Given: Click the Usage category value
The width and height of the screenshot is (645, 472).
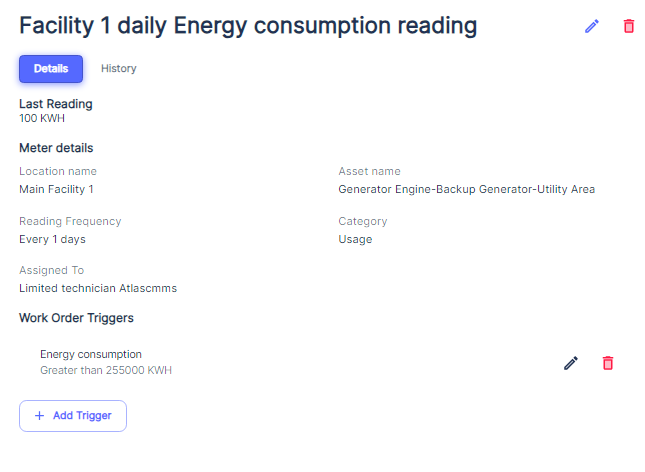Looking at the screenshot, I should (355, 239).
